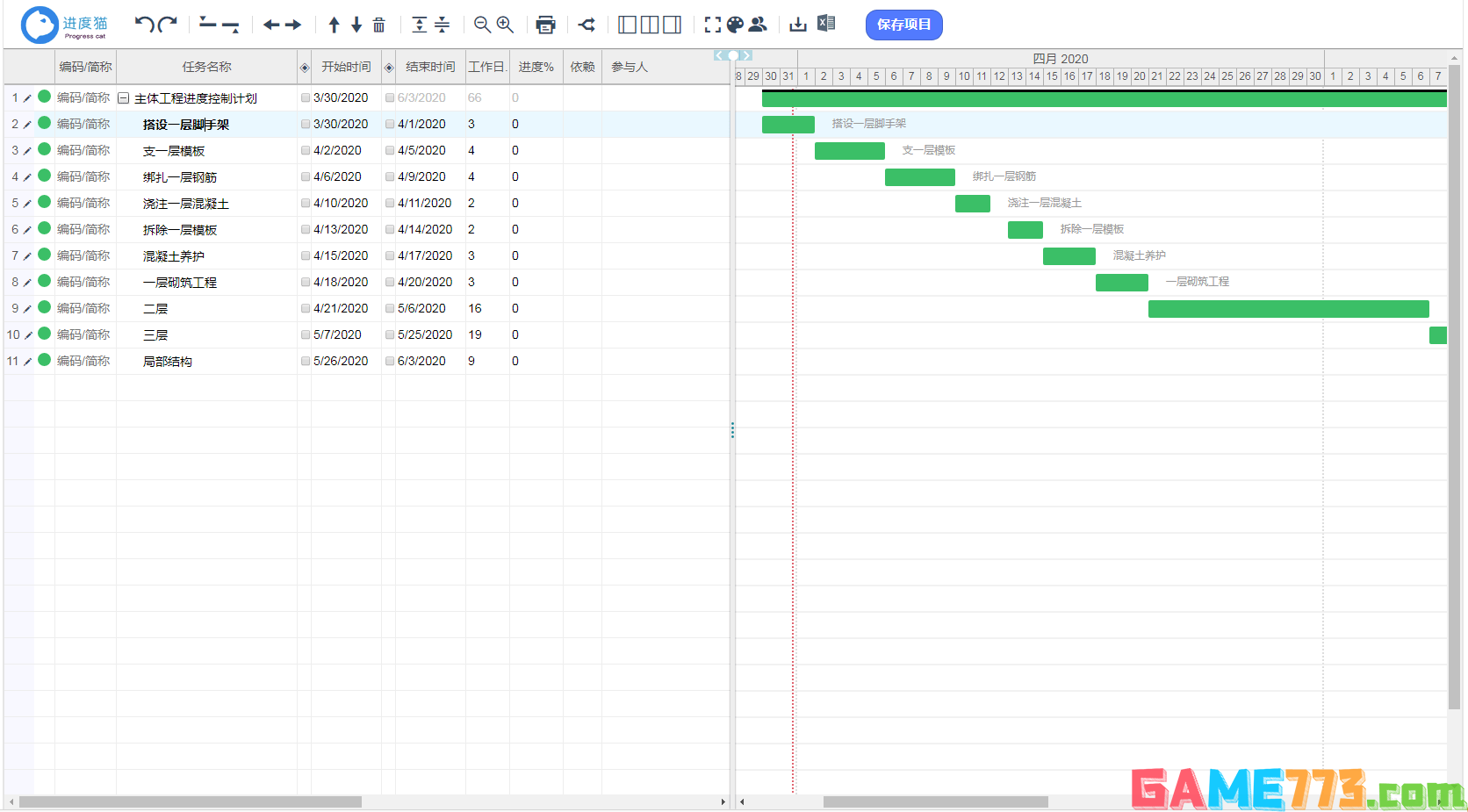Indent task with the right arrow icon

point(293,25)
